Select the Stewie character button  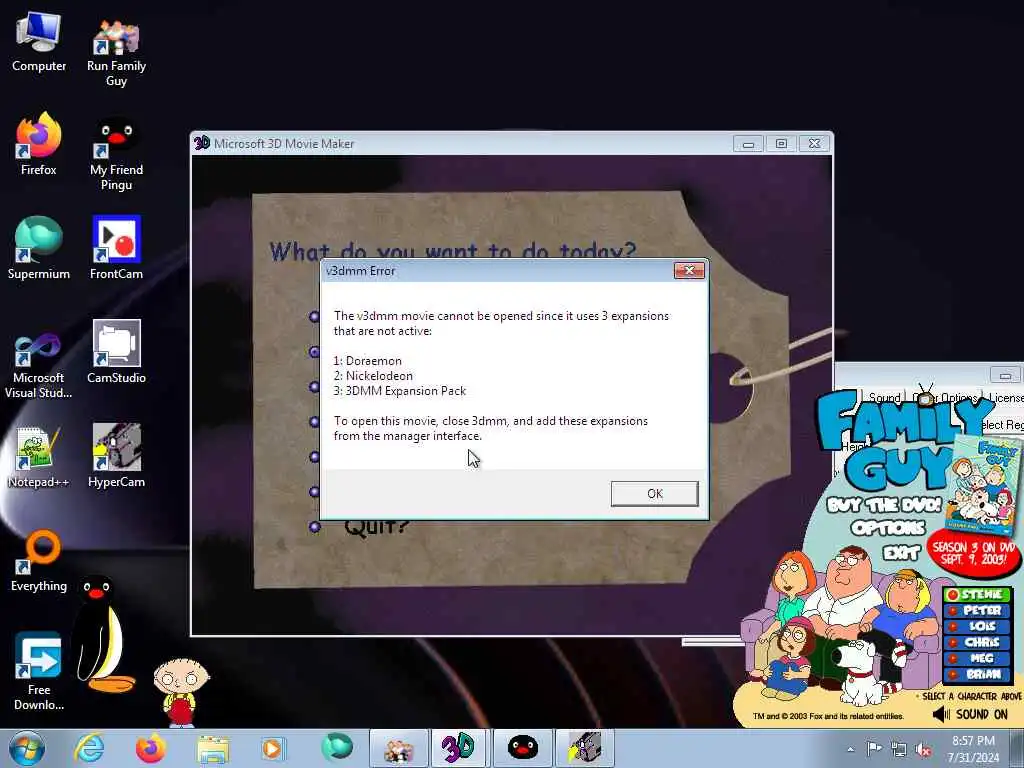tap(977, 594)
